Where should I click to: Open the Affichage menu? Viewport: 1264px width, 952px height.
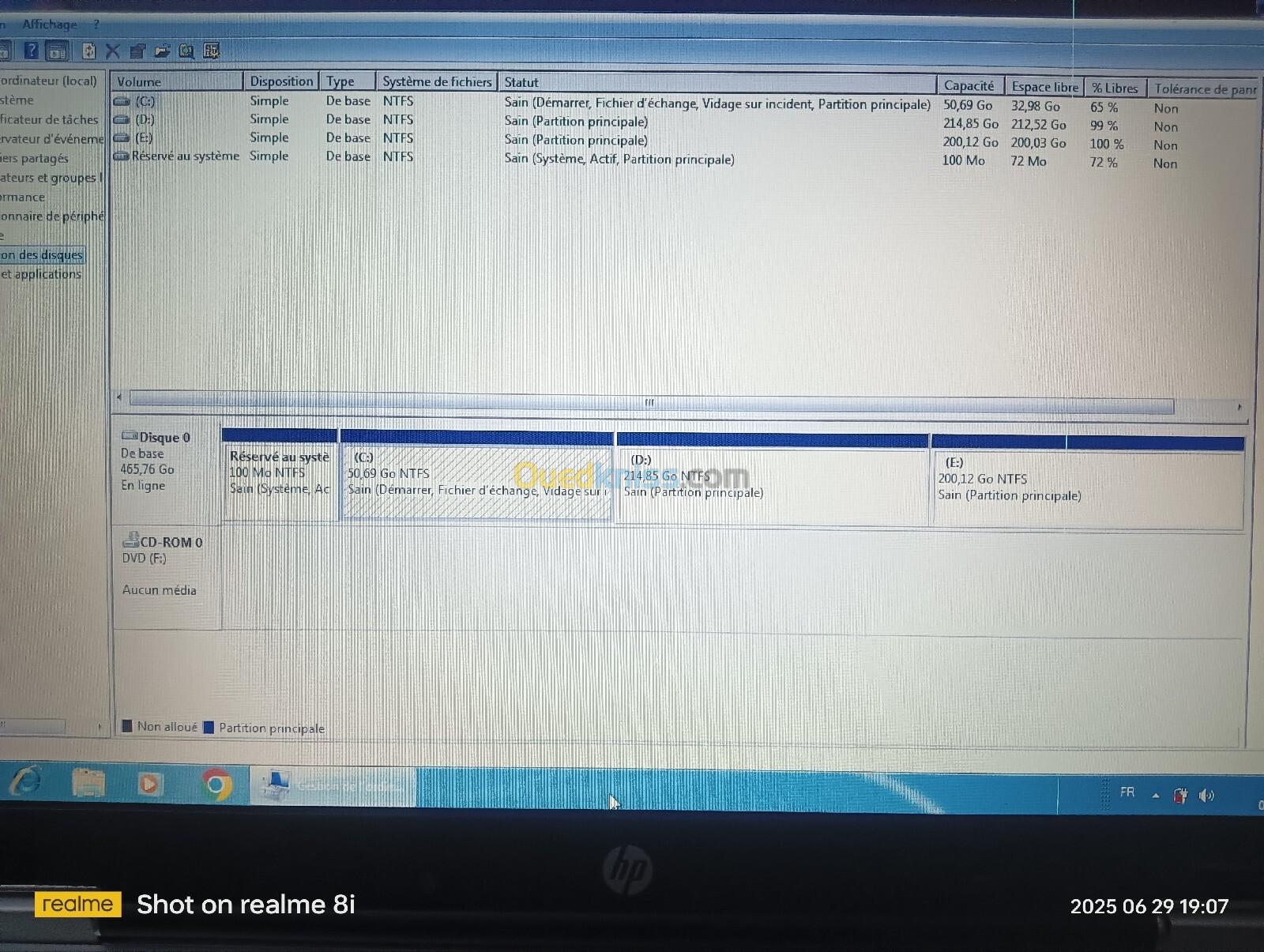click(49, 24)
